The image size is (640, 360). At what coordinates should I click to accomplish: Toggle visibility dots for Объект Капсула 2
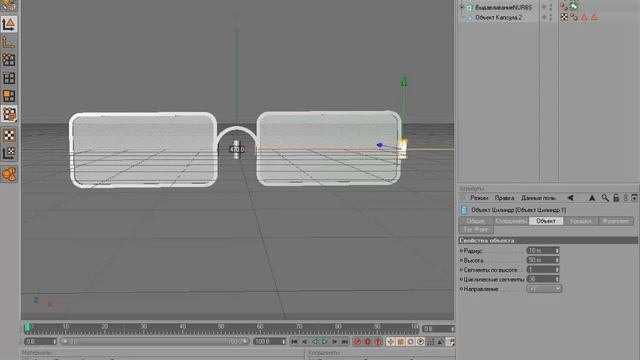[x=551, y=17]
